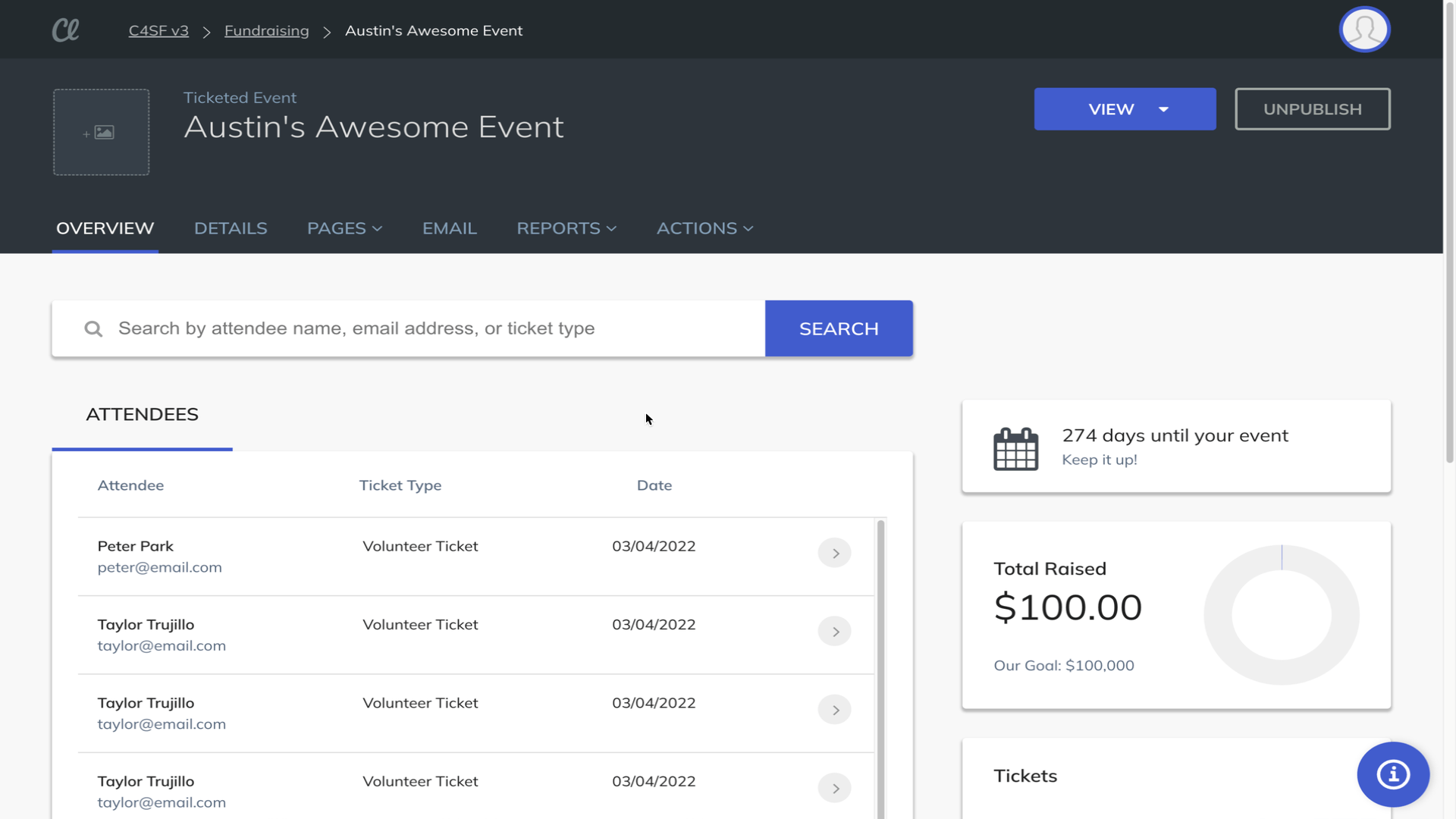
Task: Click the SEARCH button
Action: (x=838, y=328)
